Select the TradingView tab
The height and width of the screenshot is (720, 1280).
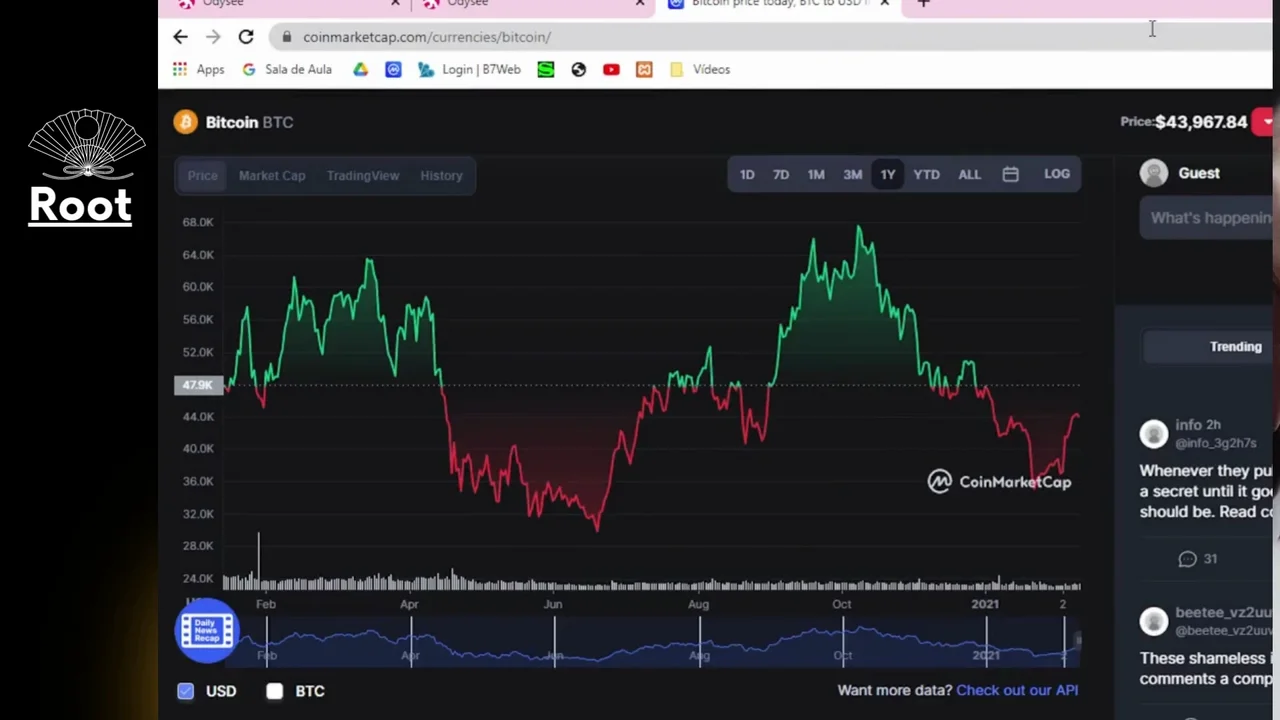[x=362, y=176]
